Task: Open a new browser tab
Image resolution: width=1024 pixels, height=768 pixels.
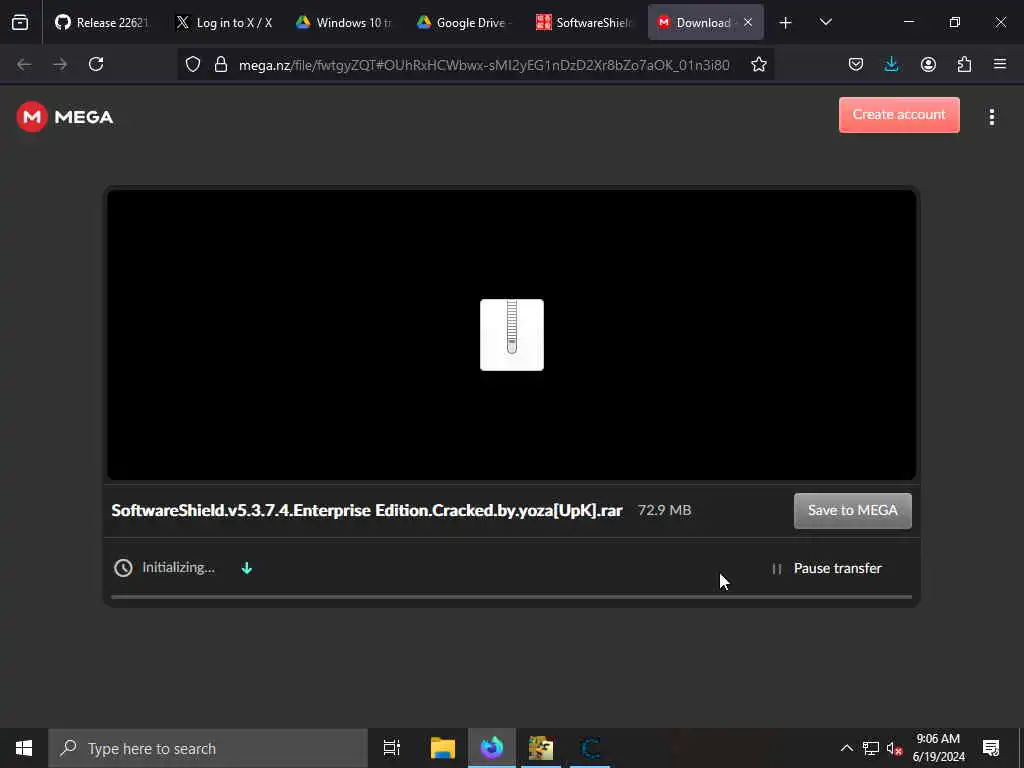Action: point(786,23)
